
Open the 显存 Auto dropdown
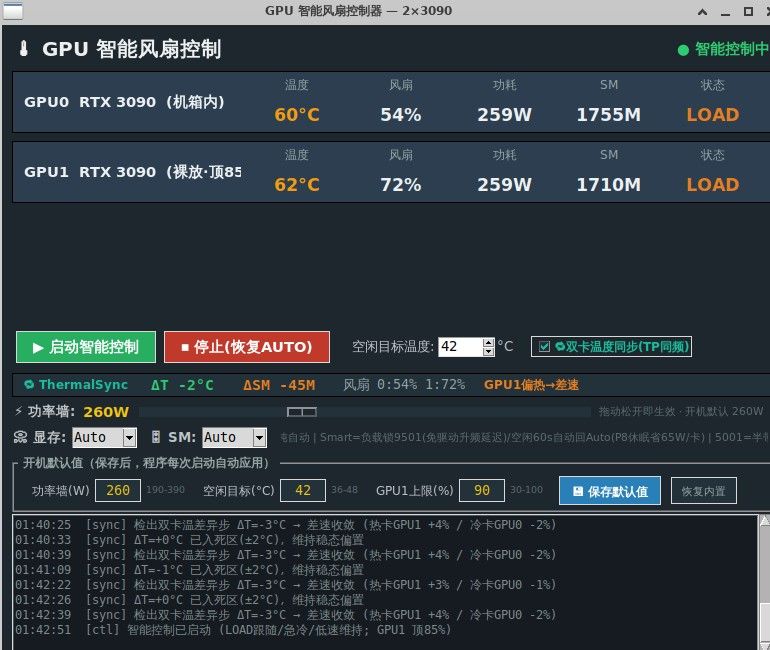pos(129,437)
